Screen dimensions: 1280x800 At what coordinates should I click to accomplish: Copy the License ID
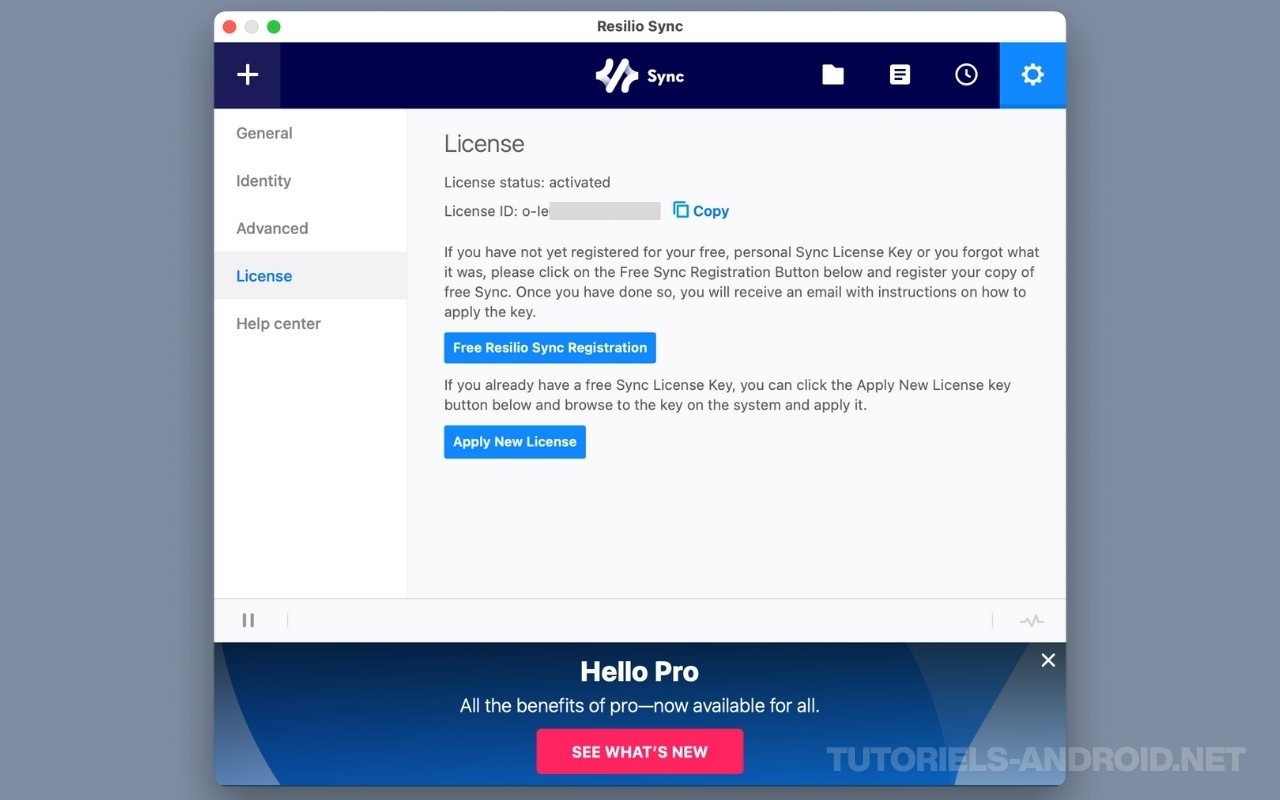(701, 211)
